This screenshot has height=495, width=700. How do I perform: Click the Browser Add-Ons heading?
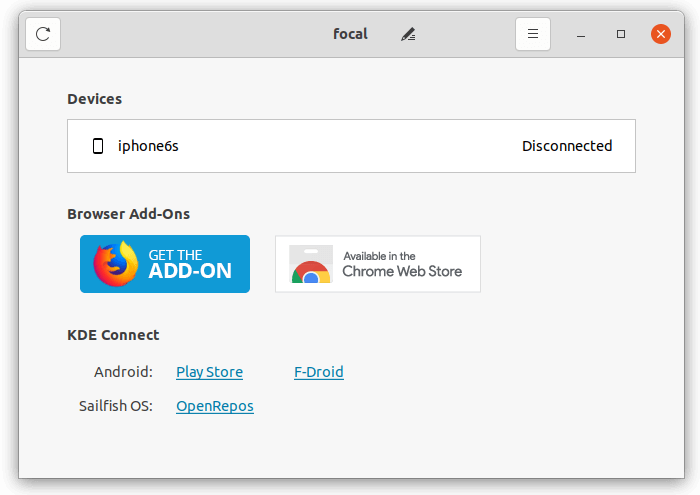tap(129, 214)
